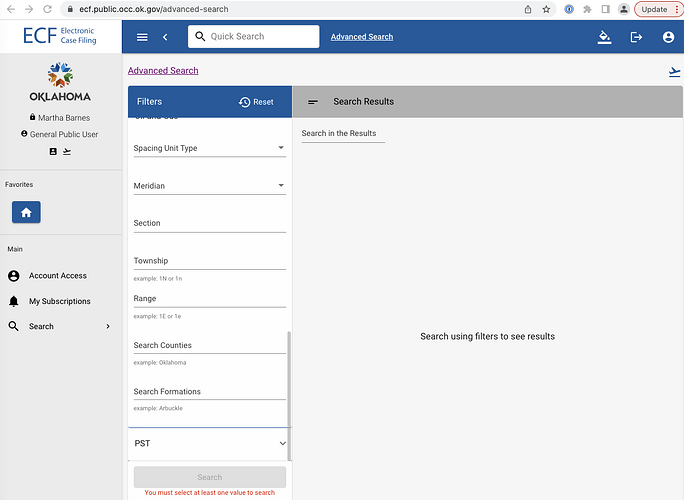The height and width of the screenshot is (500, 684).
Task: Click the Search Counties field
Action: tap(209, 346)
